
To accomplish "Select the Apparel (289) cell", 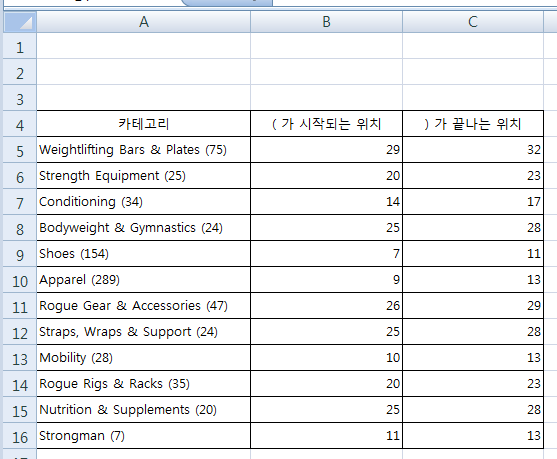I will (x=144, y=280).
